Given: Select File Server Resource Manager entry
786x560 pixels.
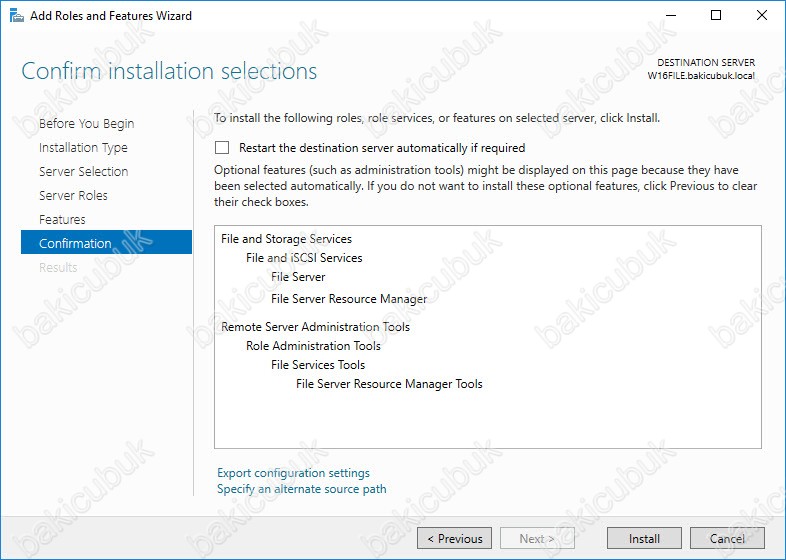Looking at the screenshot, I should pos(349,299).
